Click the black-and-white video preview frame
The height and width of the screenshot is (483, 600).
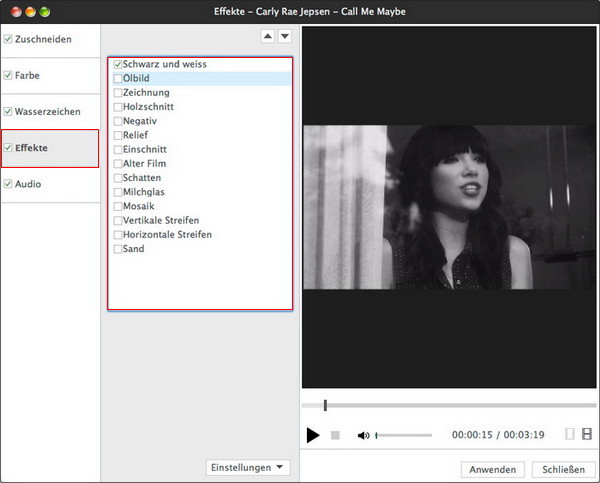(449, 207)
